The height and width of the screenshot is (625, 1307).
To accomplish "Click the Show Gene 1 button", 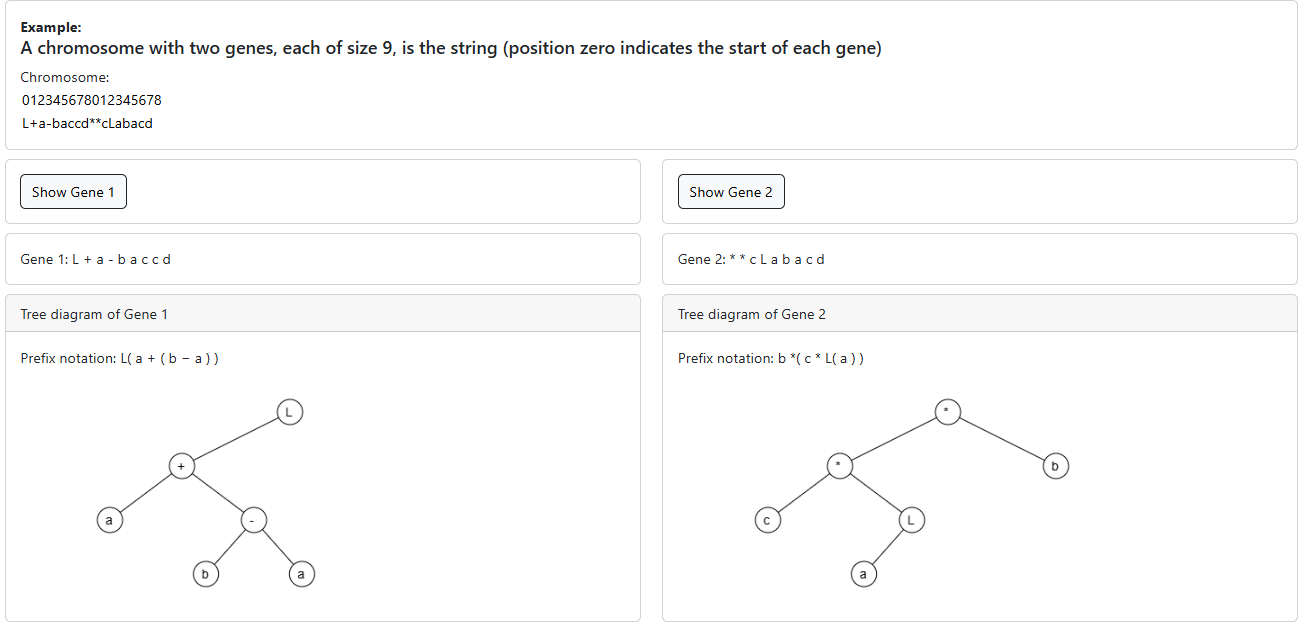I will pos(73,192).
